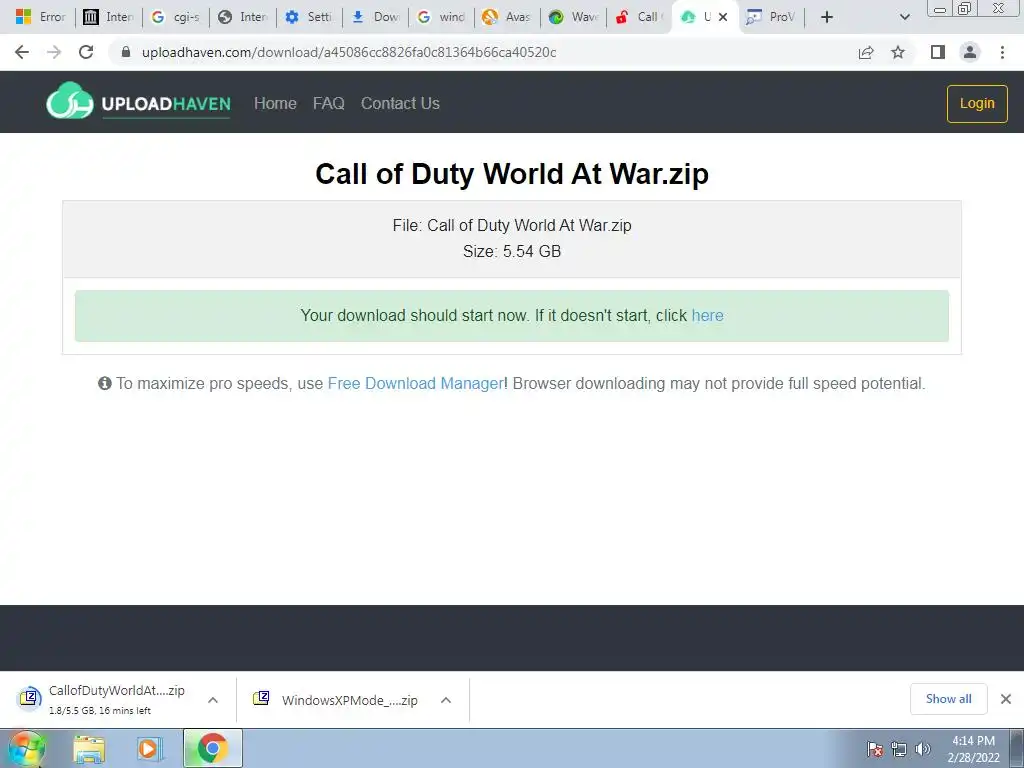
Task: Click the Chrome taskbar button
Action: click(x=213, y=748)
